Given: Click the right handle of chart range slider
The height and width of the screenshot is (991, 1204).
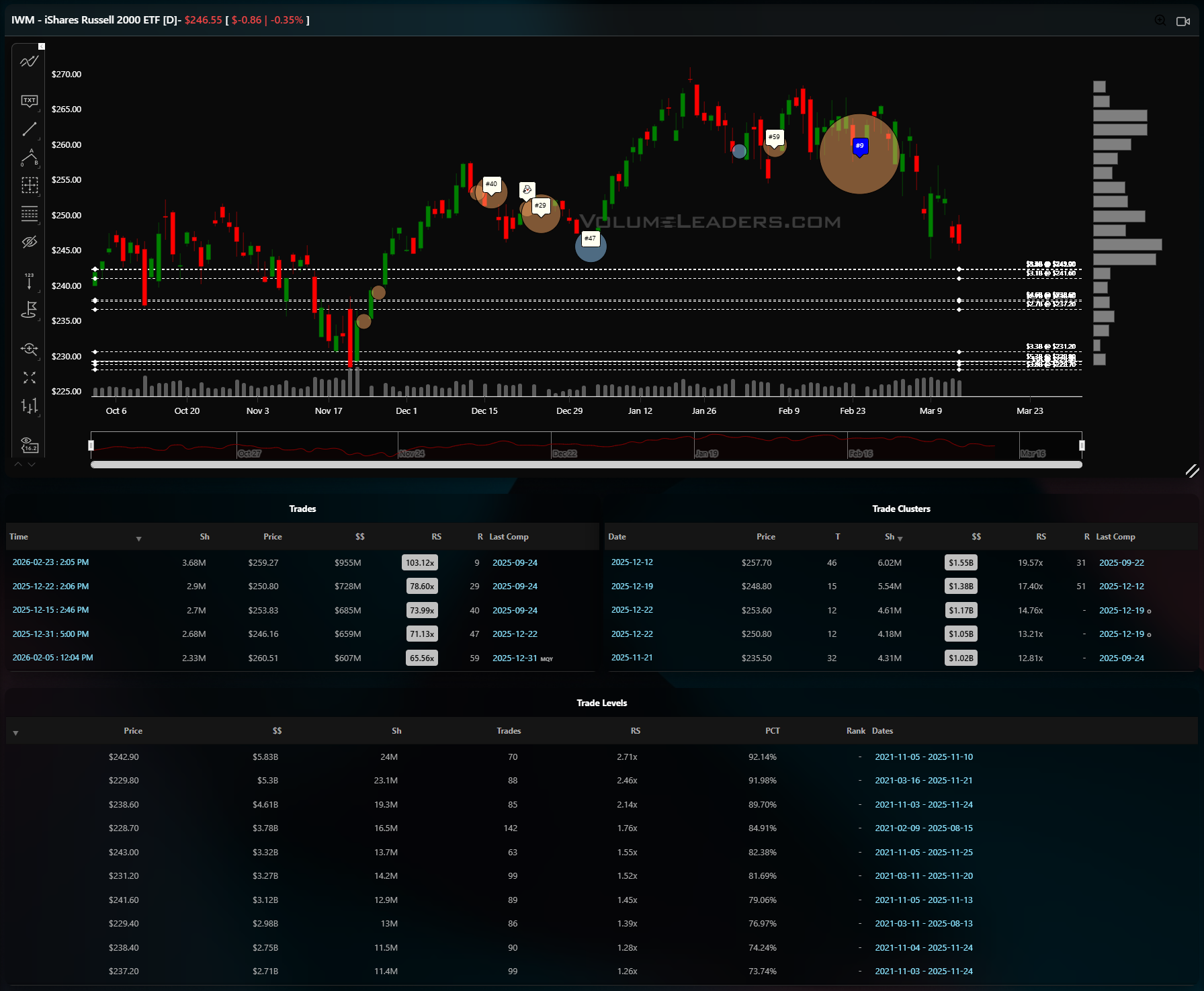Looking at the screenshot, I should [1082, 445].
